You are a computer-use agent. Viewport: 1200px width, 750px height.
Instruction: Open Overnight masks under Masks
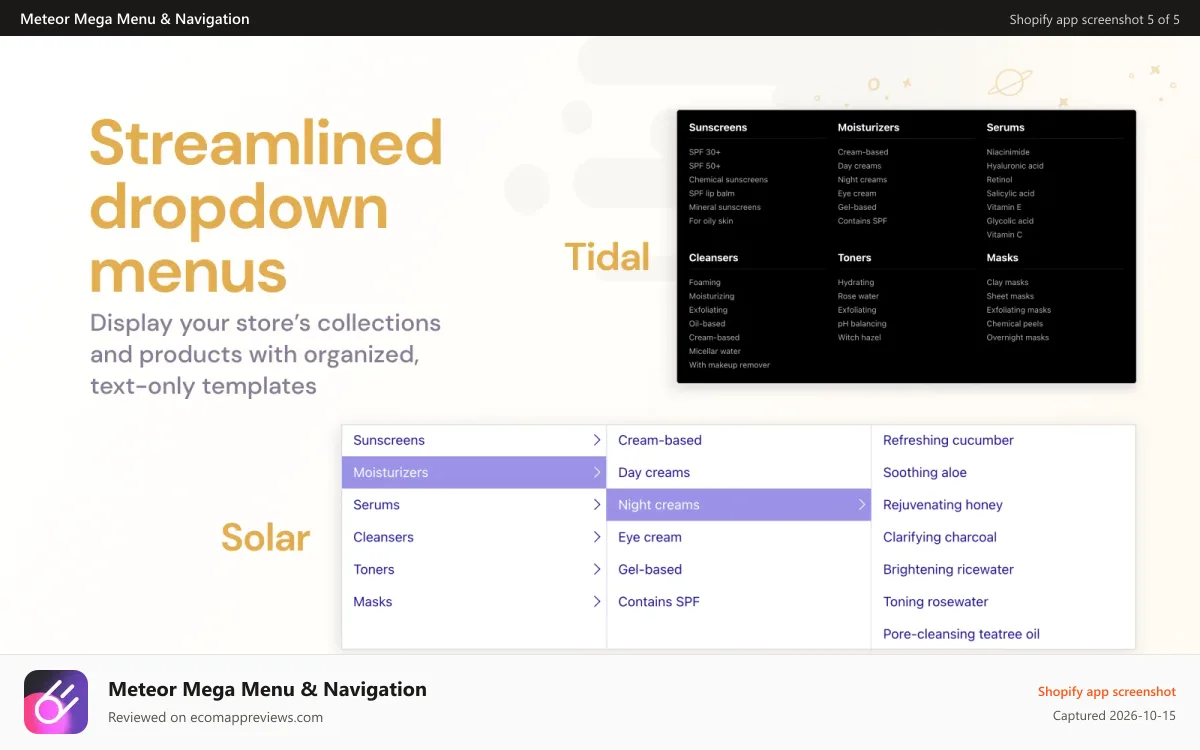1018,338
